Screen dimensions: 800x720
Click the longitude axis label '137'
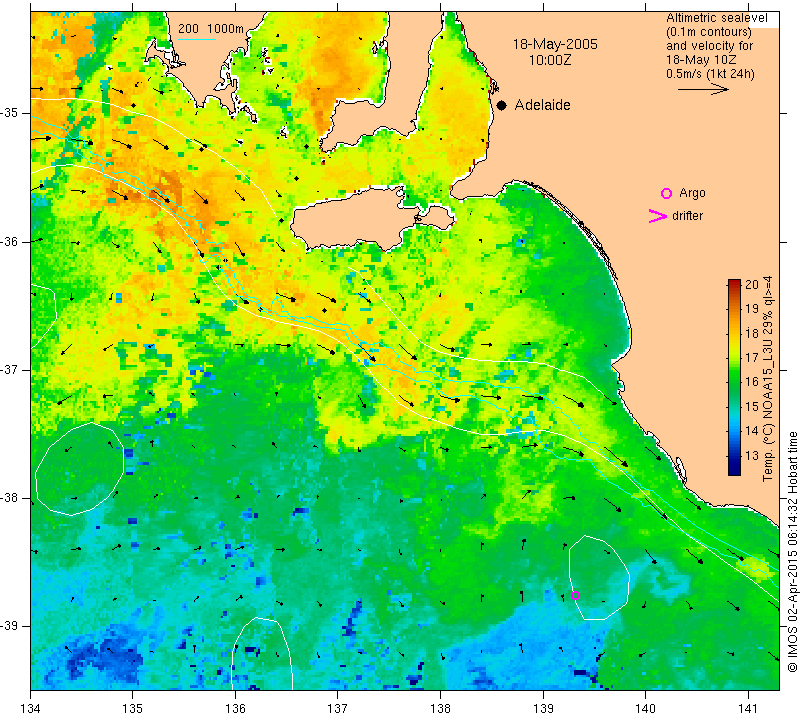pyautogui.click(x=338, y=708)
